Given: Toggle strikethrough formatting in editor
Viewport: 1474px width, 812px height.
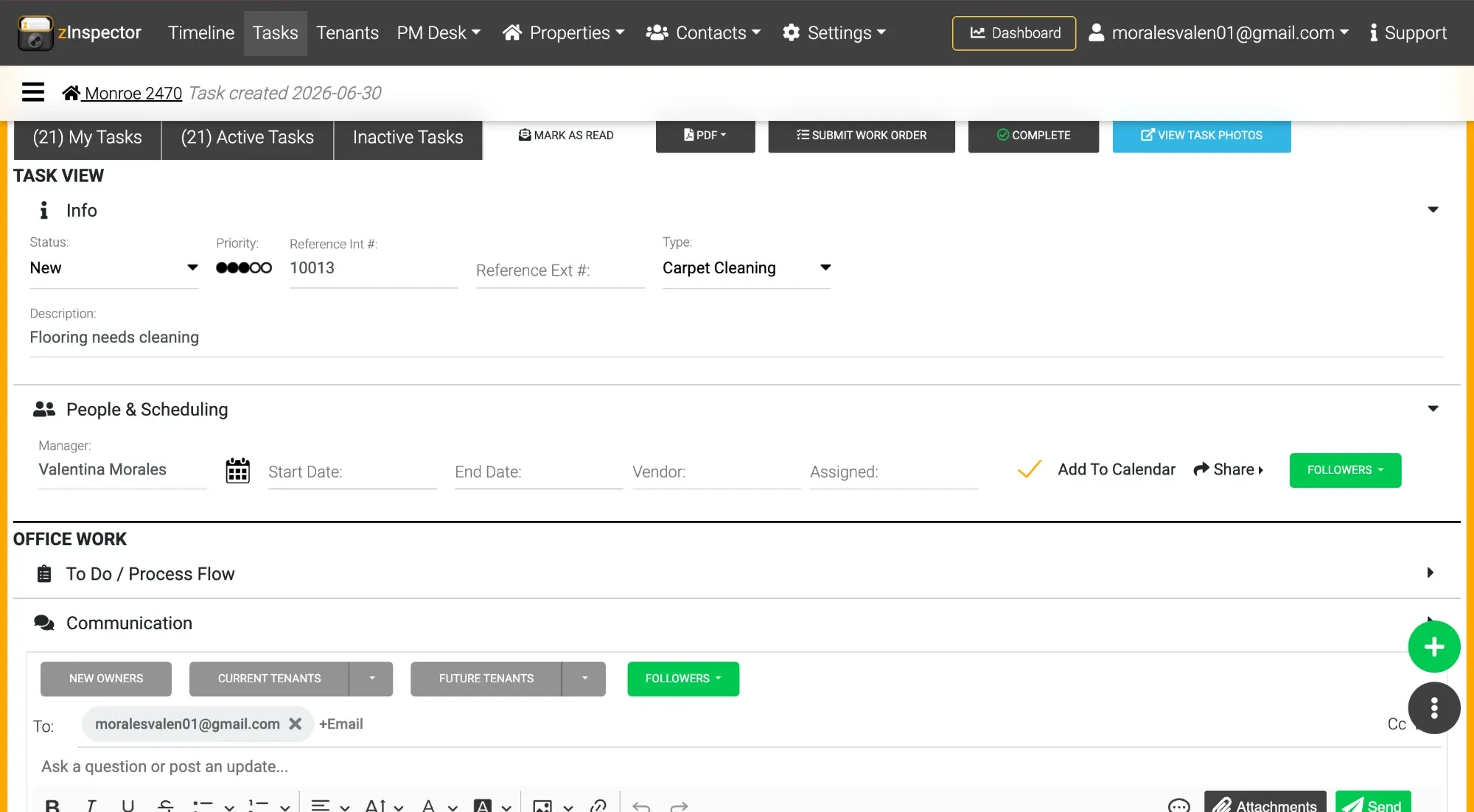Looking at the screenshot, I should click(166, 805).
